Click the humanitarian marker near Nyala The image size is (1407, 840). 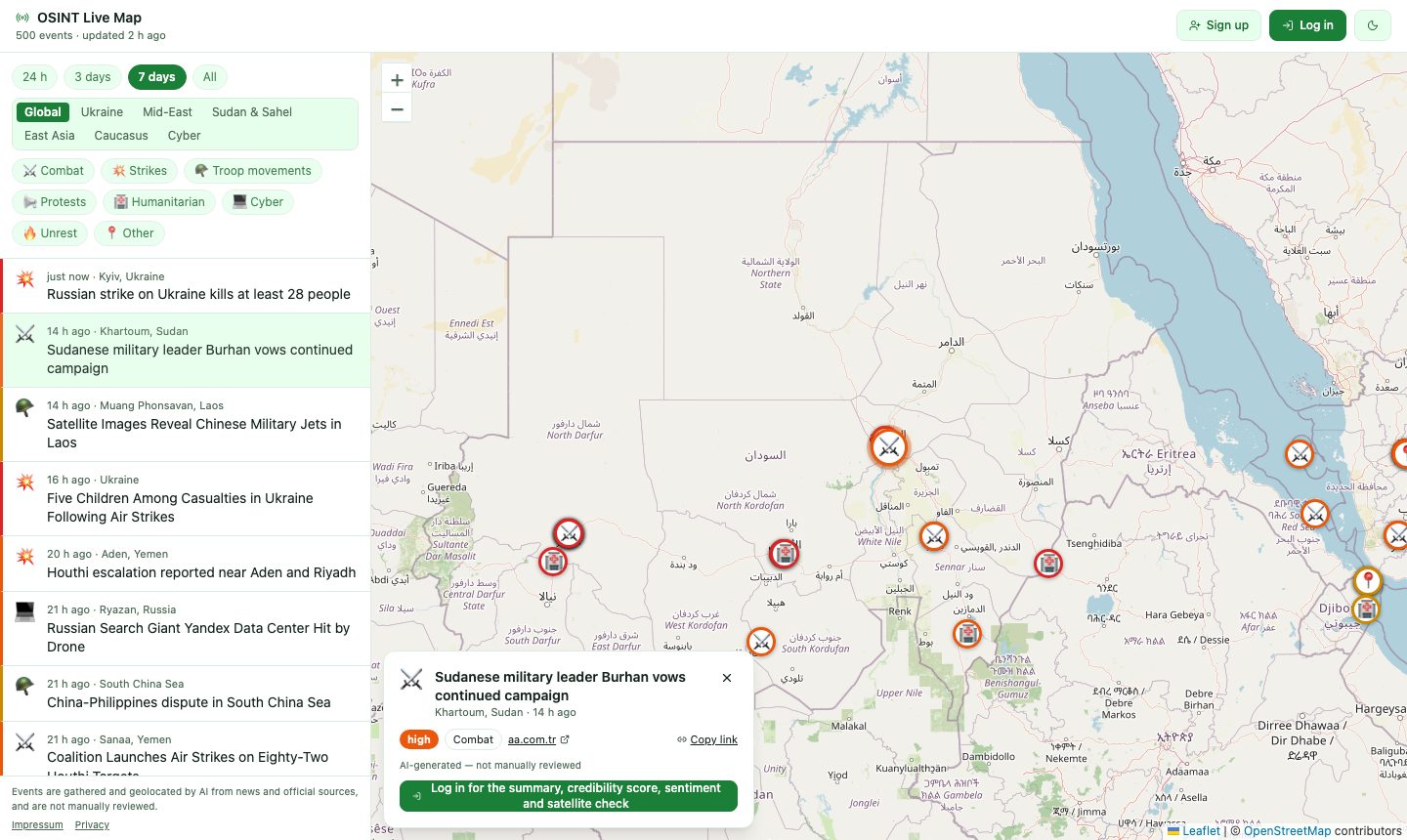[x=553, y=562]
